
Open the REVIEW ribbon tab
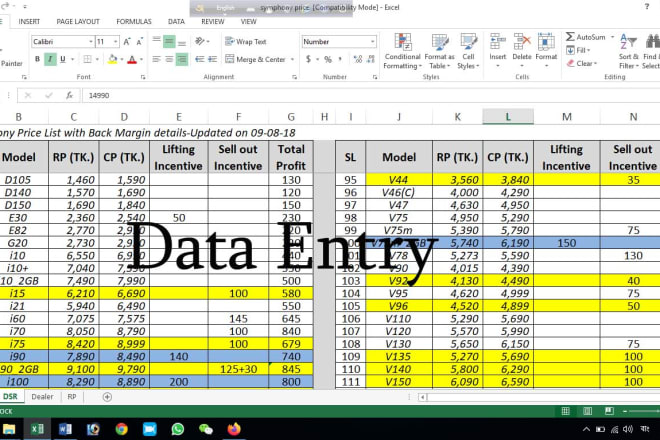pos(213,21)
